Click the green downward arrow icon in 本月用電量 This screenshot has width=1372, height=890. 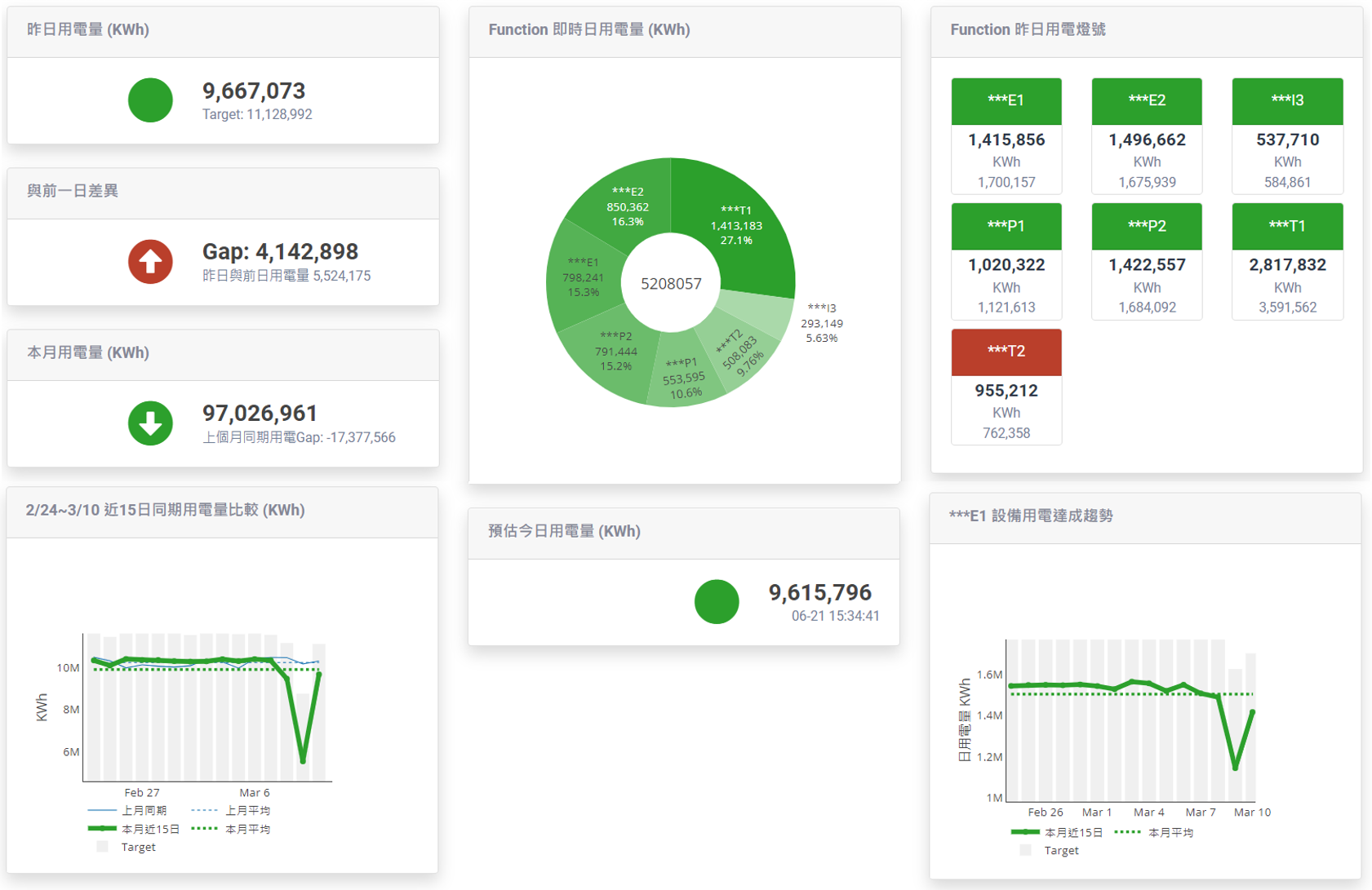click(x=150, y=423)
